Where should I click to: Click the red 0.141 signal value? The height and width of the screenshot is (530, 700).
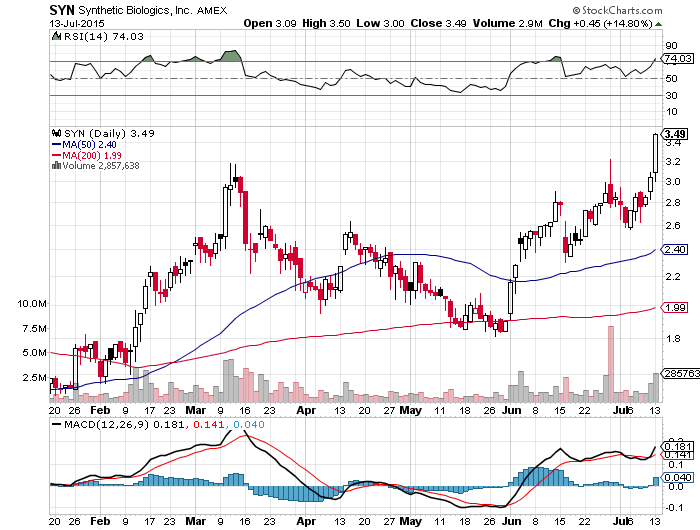tap(209, 424)
